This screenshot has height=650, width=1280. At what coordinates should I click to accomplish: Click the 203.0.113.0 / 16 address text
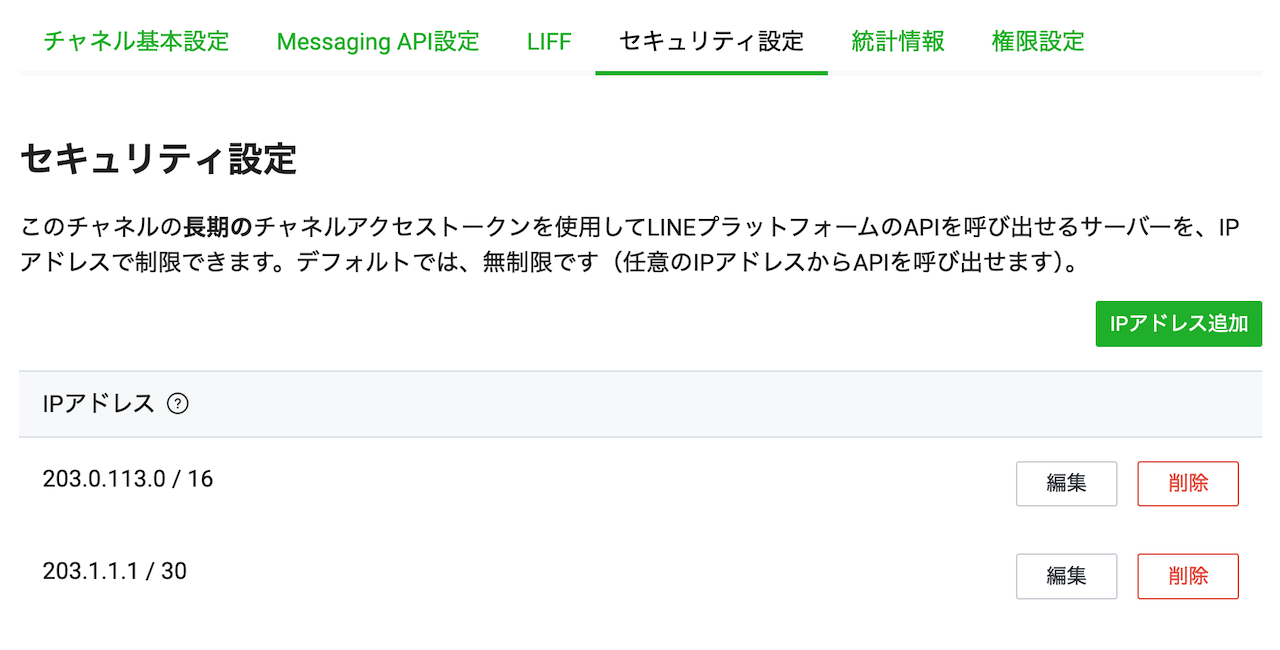(128, 479)
